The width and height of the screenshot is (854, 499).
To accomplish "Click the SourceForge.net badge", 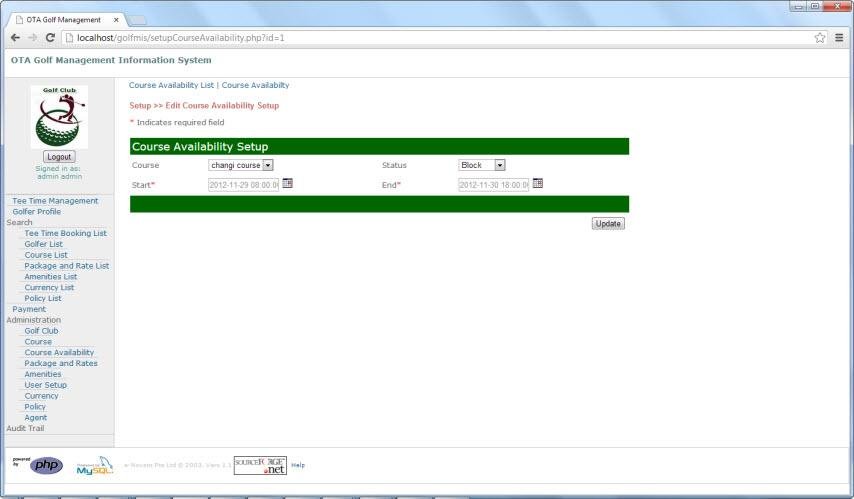I will point(260,465).
